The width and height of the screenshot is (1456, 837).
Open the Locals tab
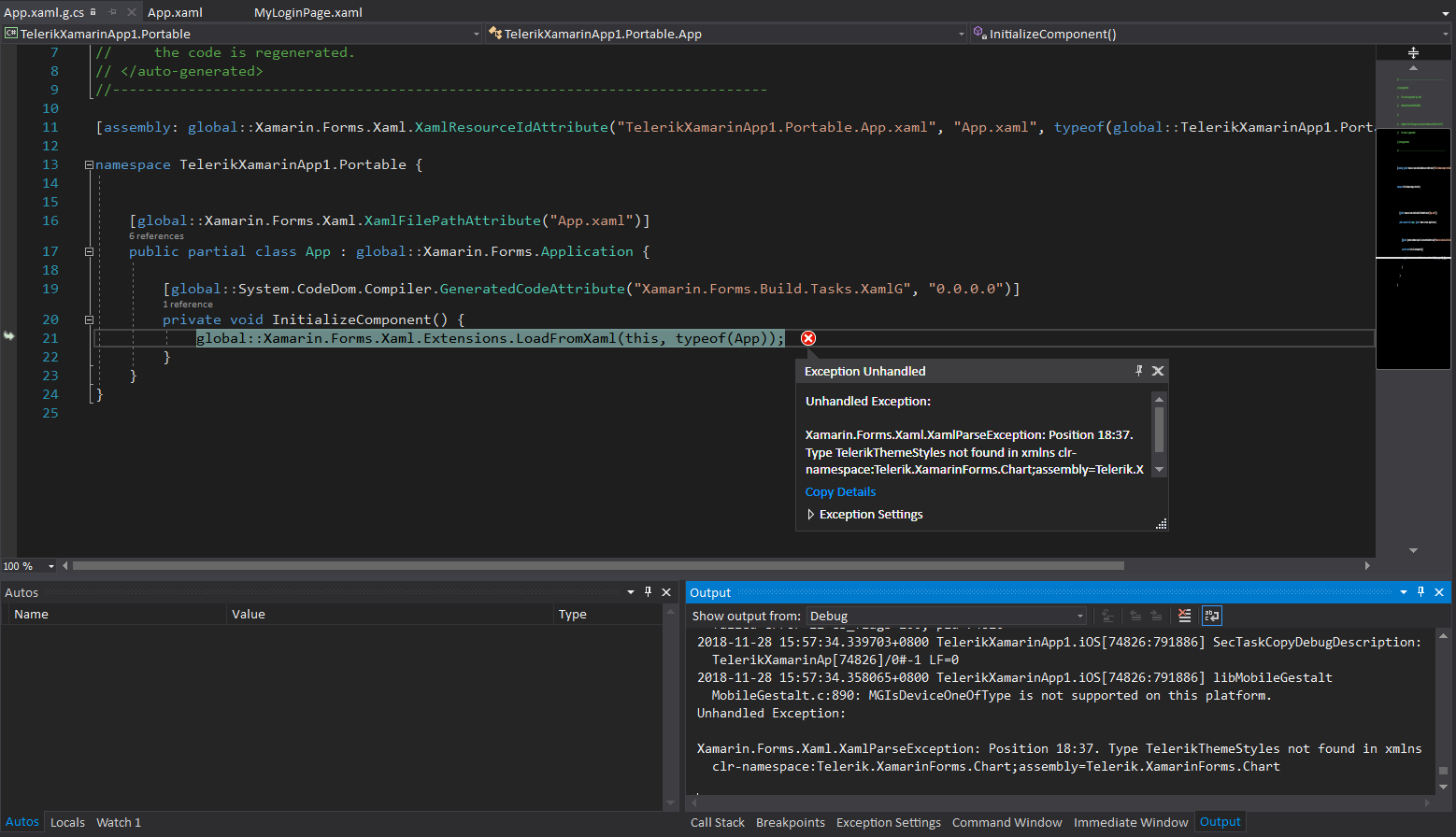point(67,822)
